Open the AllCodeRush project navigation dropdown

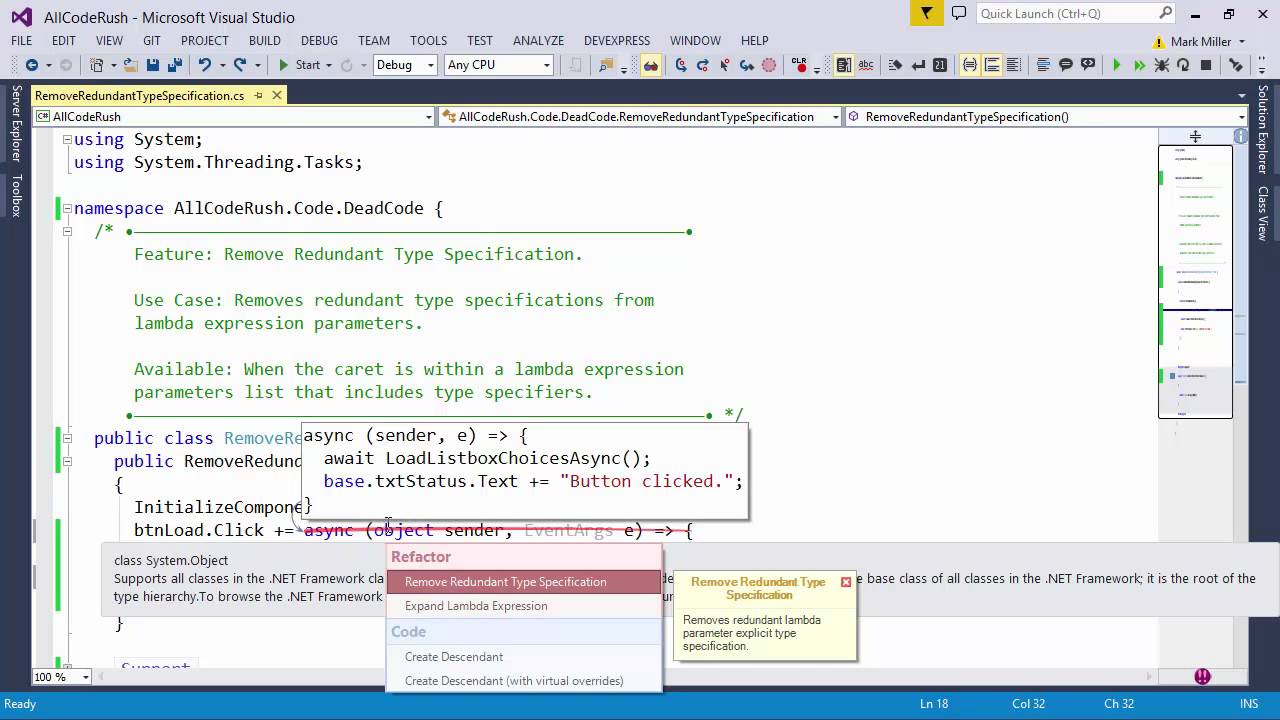234,117
